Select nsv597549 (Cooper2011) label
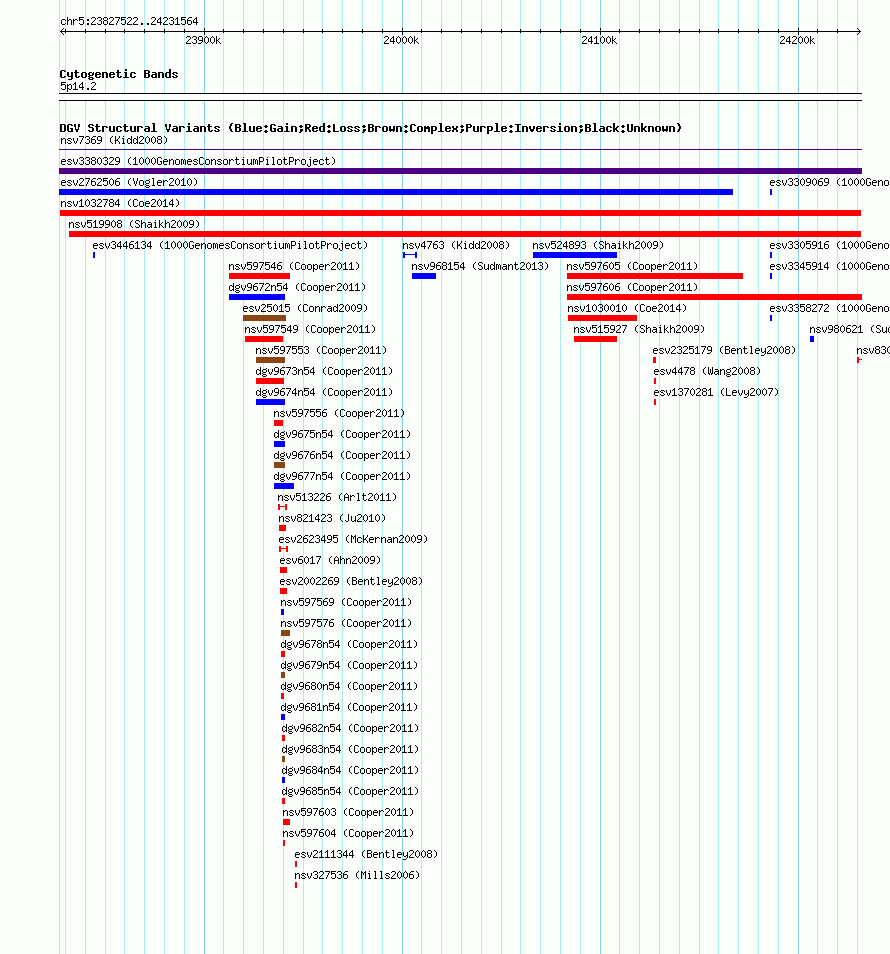 point(310,329)
